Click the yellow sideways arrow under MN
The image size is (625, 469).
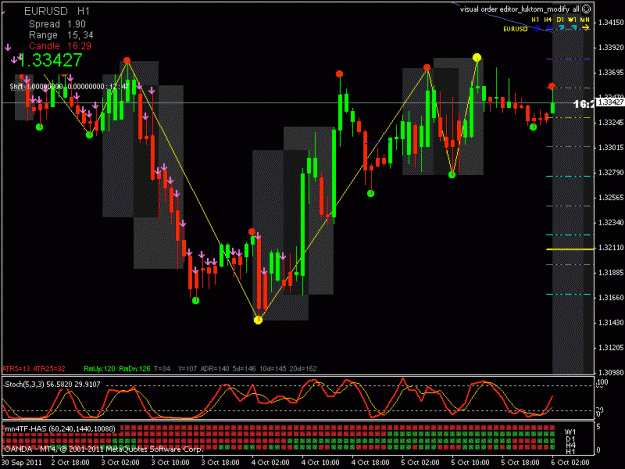pos(585,27)
